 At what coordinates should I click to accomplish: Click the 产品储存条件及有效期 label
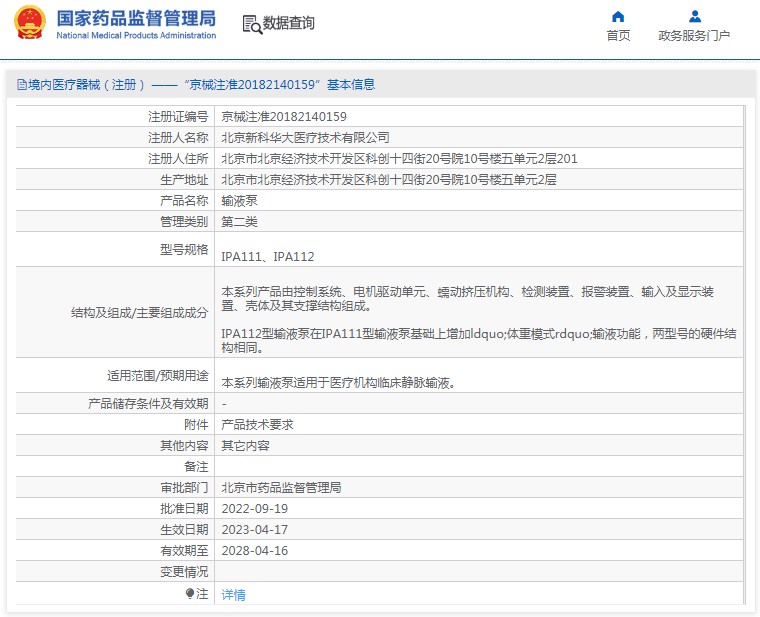pyautogui.click(x=148, y=403)
